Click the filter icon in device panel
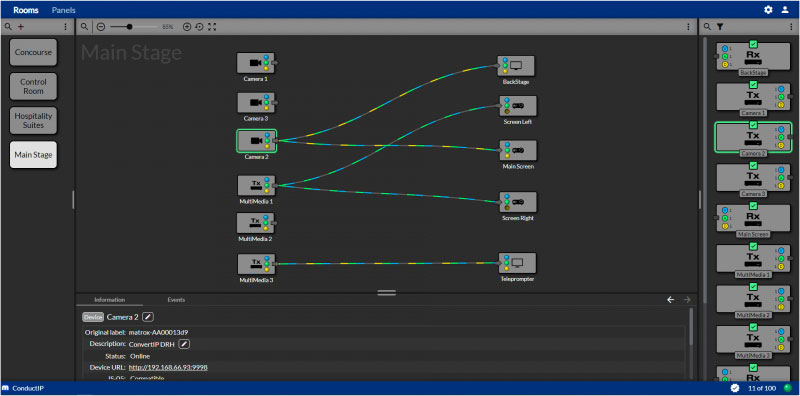Screen dimensions: 800x396 coord(720,27)
